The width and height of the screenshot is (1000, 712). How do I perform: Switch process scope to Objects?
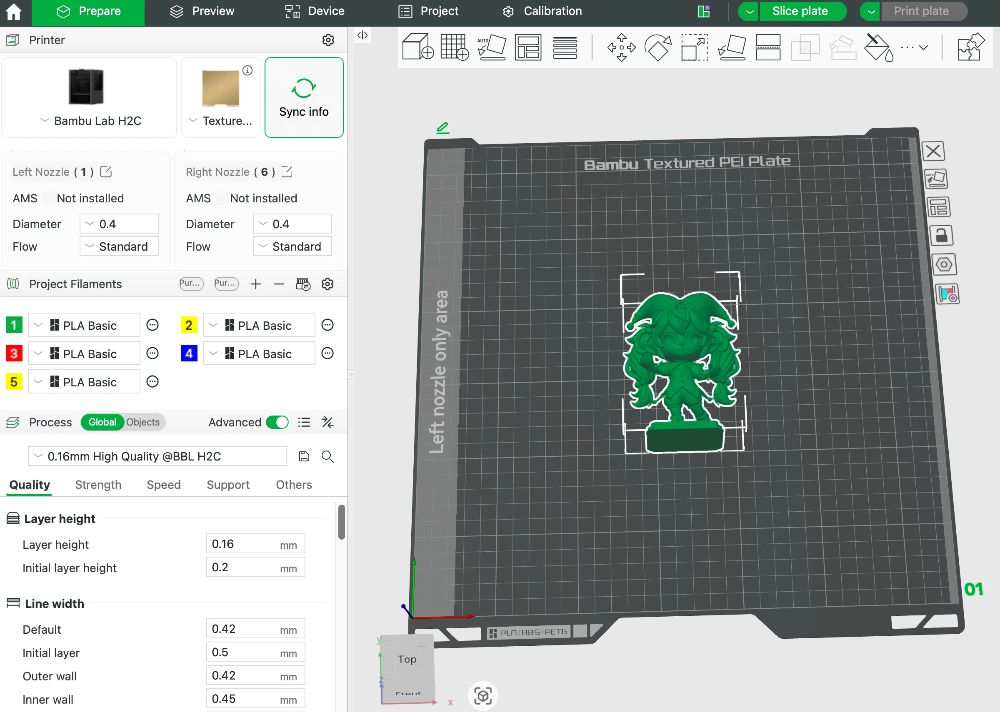pyautogui.click(x=143, y=422)
